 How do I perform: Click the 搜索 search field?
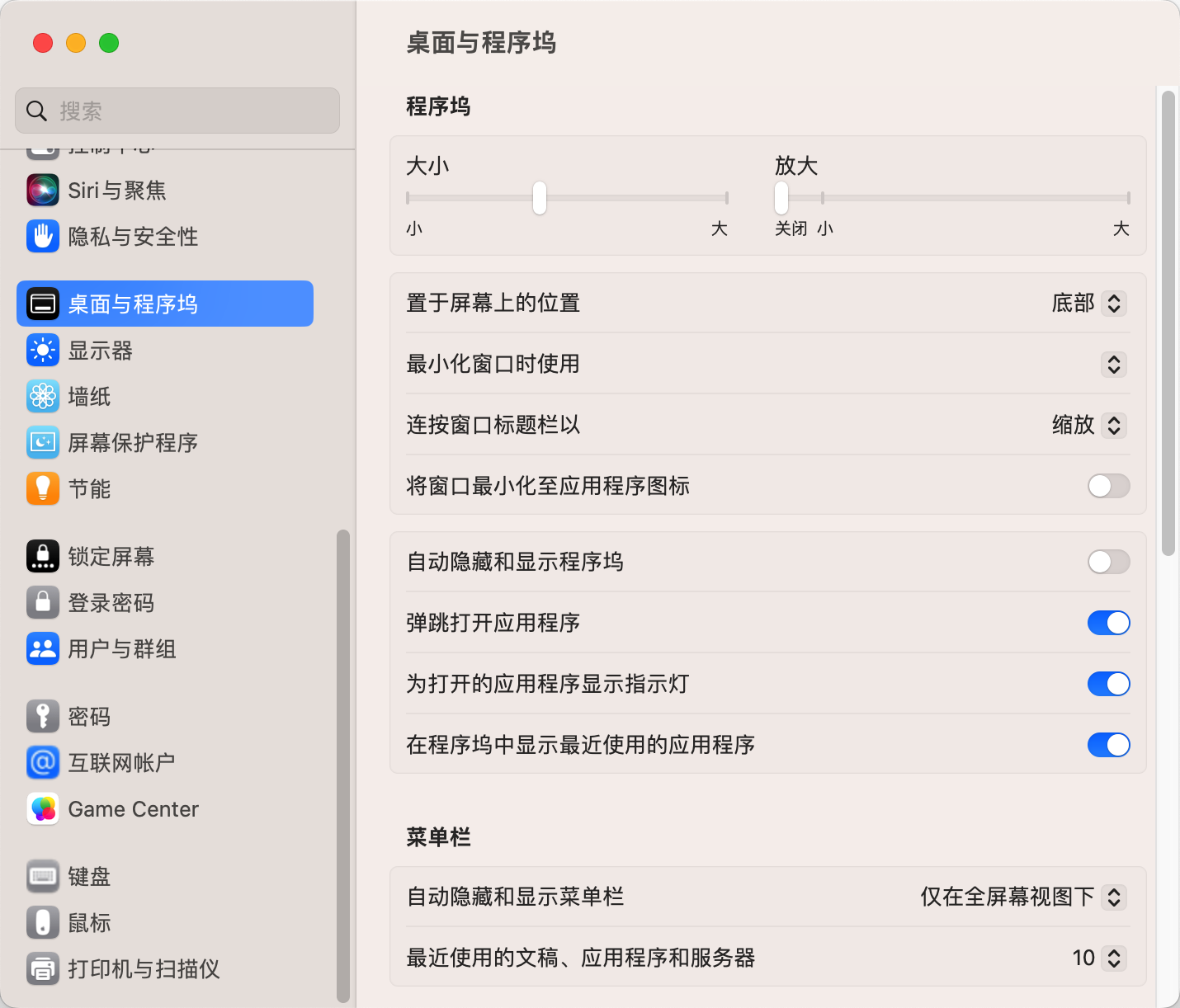coord(177,111)
